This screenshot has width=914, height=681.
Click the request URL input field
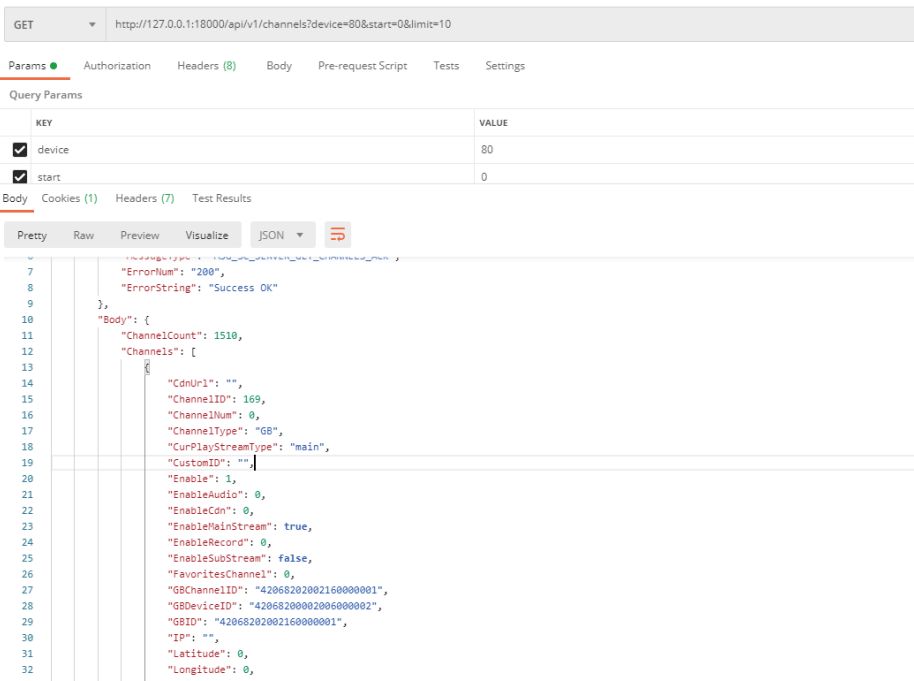pyautogui.click(x=500, y=24)
